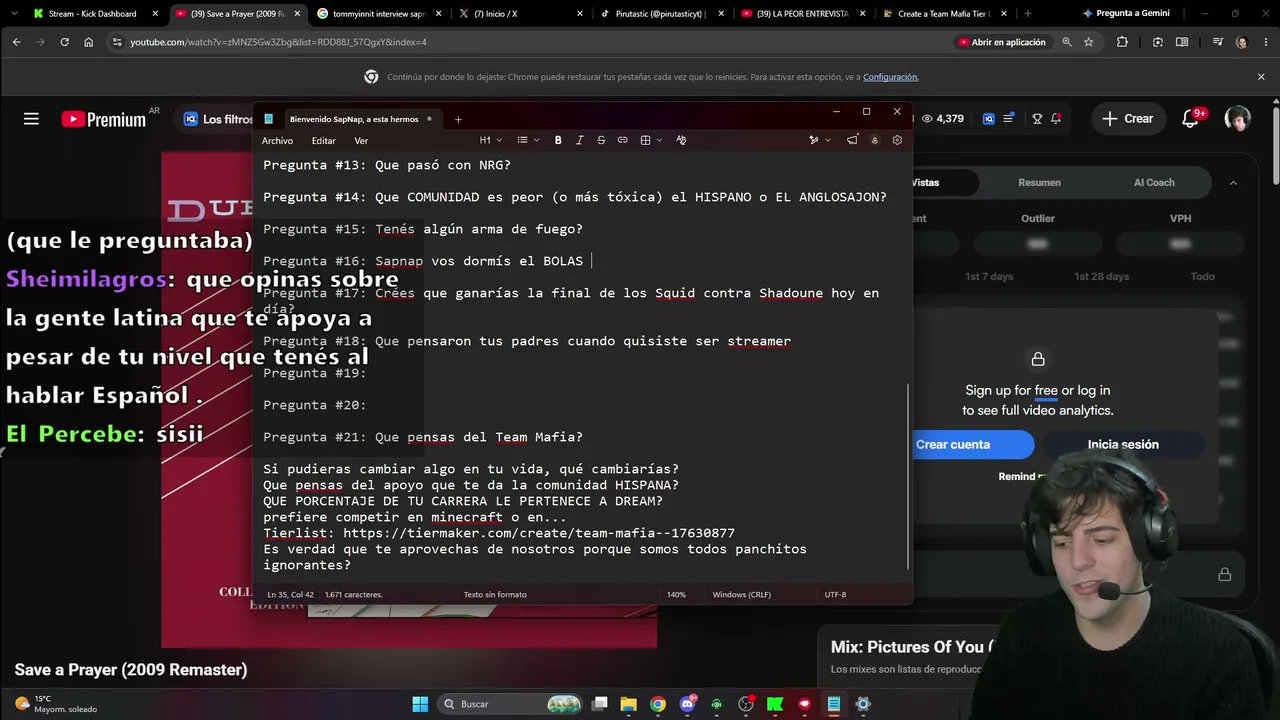Open YouTube hamburger guide menu

pos(31,119)
